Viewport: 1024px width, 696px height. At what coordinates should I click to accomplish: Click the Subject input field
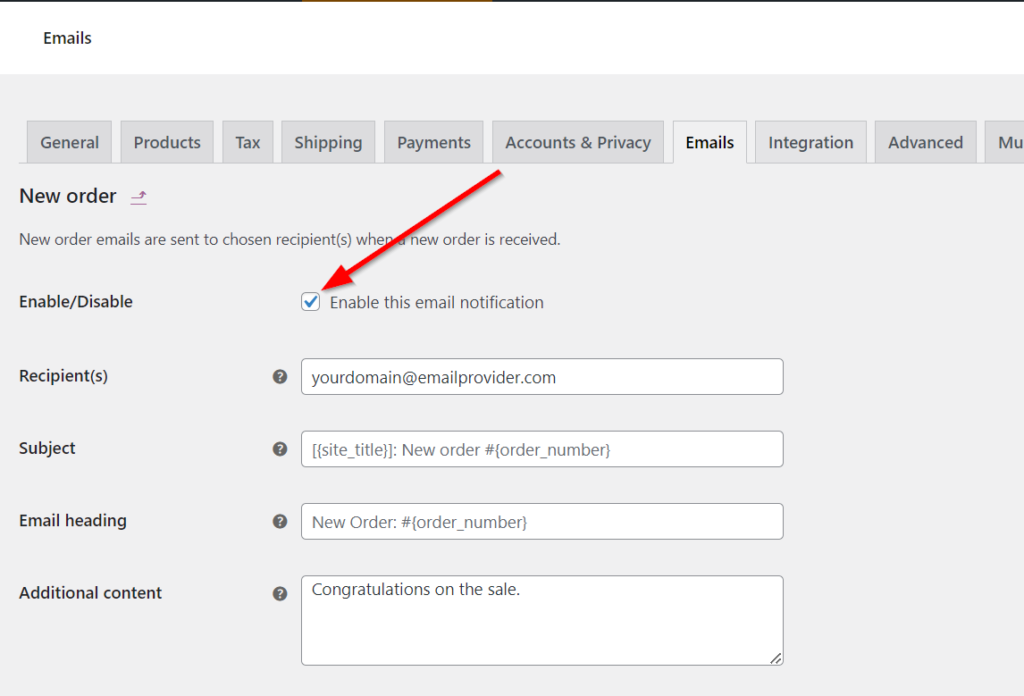click(542, 449)
